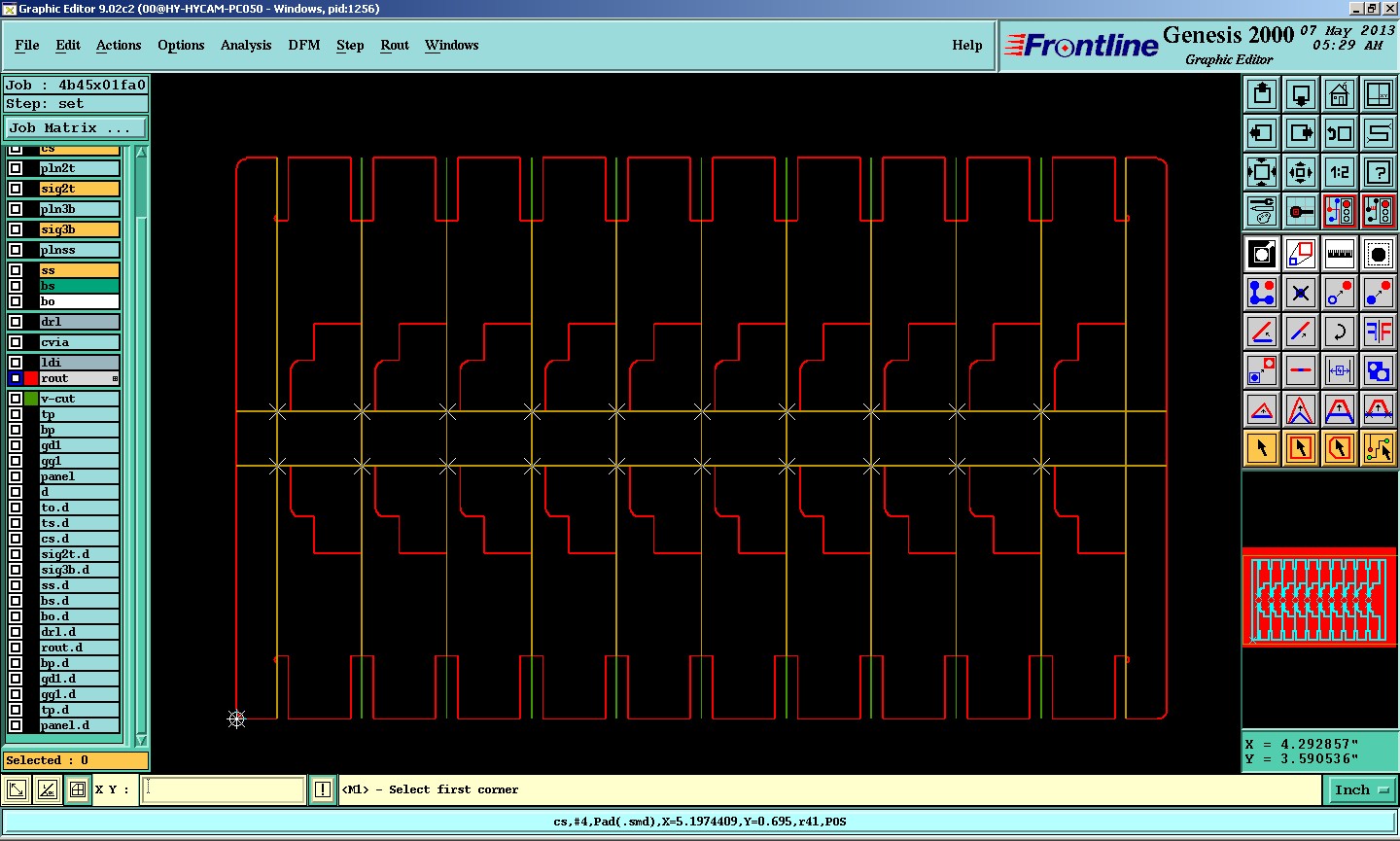Toggle the pln3b layer checkbox
The image size is (1400, 841).
point(16,209)
